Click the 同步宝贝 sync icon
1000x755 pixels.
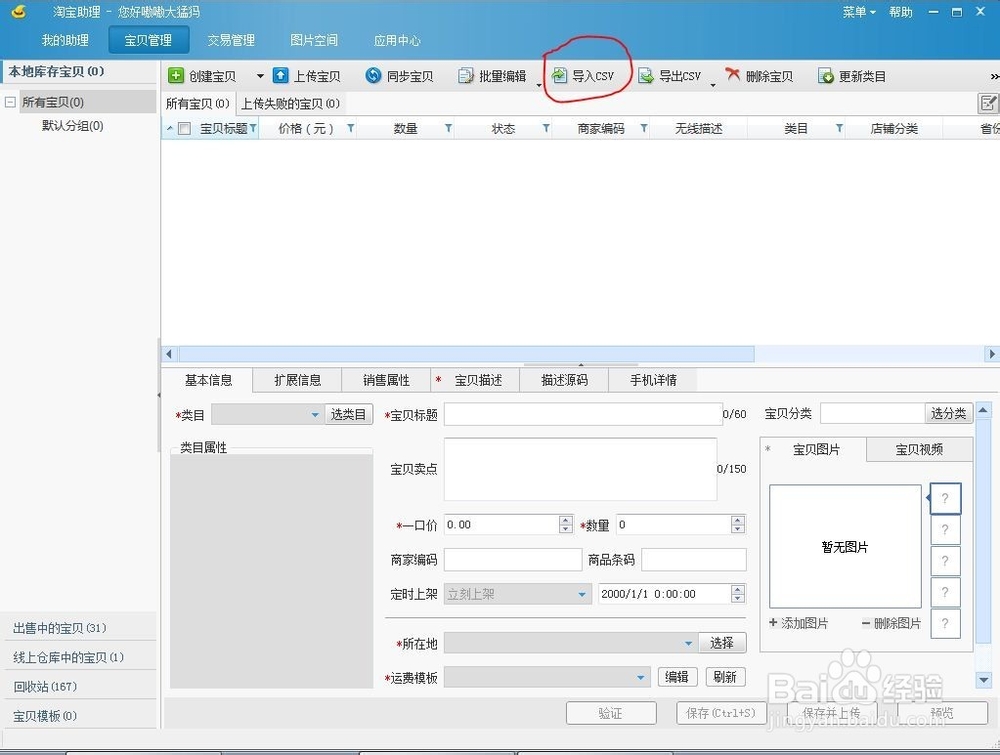[373, 76]
